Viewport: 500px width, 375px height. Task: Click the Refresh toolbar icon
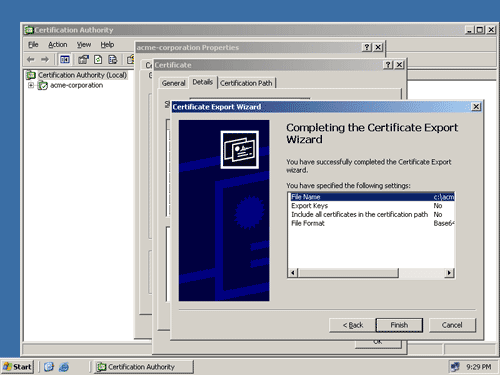point(98,60)
